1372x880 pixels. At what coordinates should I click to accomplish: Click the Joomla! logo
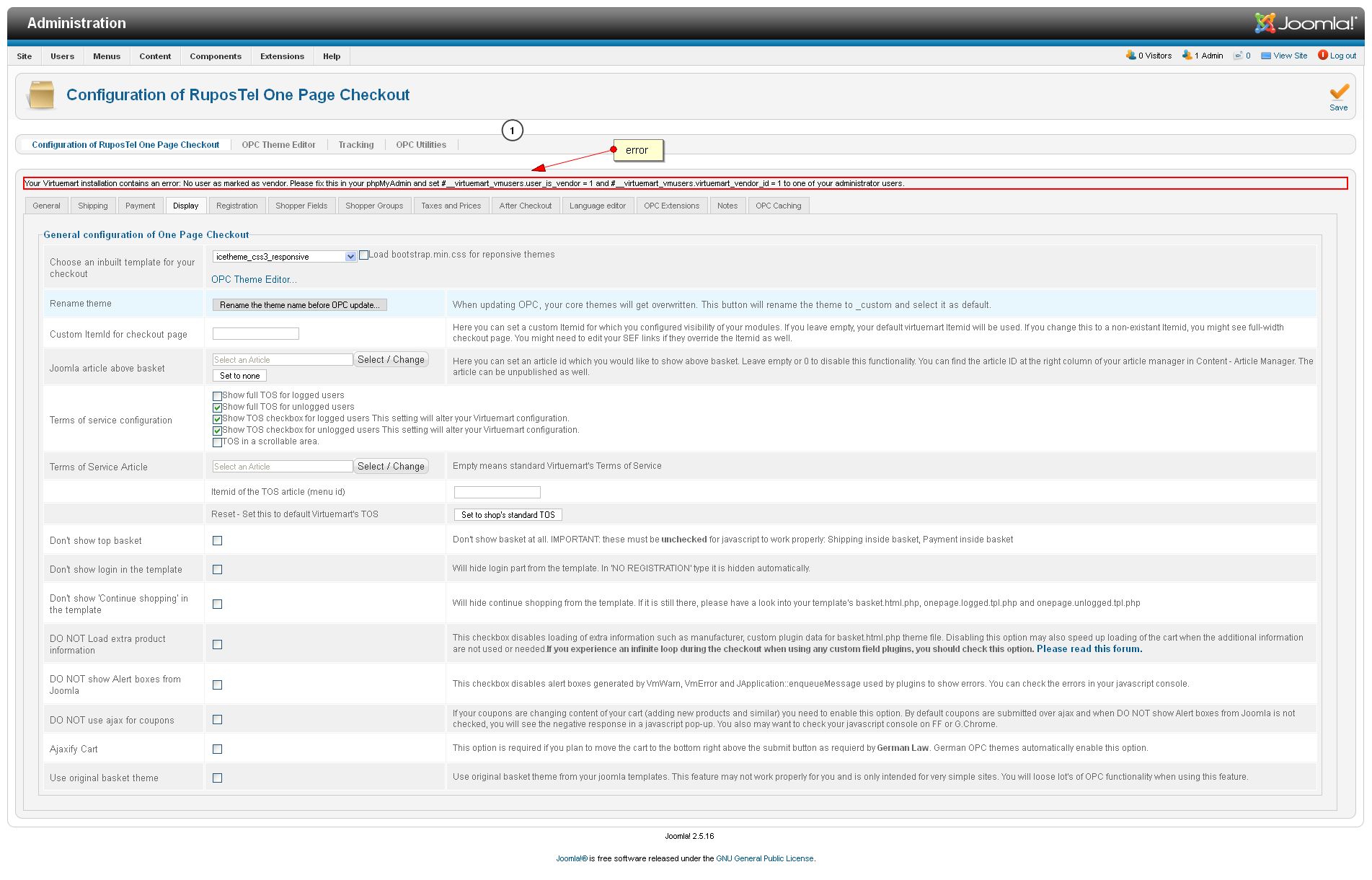(x=1305, y=23)
